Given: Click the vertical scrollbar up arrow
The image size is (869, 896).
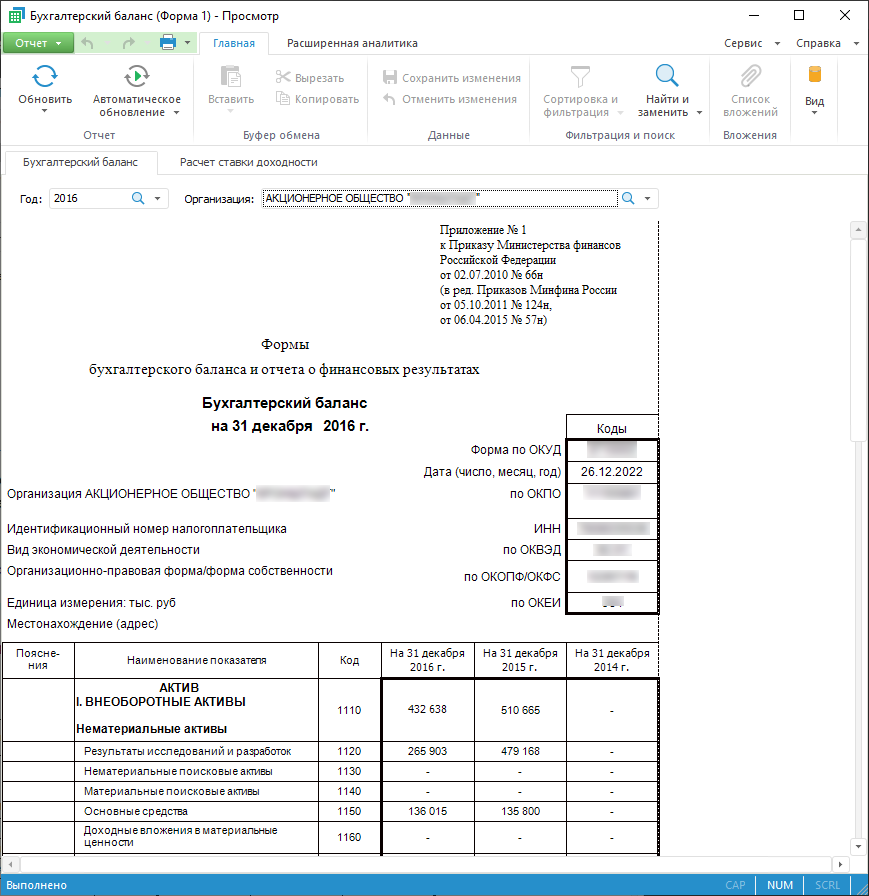Looking at the screenshot, I should point(858,230).
